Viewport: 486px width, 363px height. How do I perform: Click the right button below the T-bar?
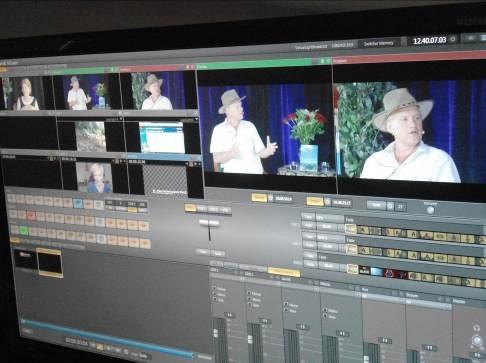coord(218,253)
